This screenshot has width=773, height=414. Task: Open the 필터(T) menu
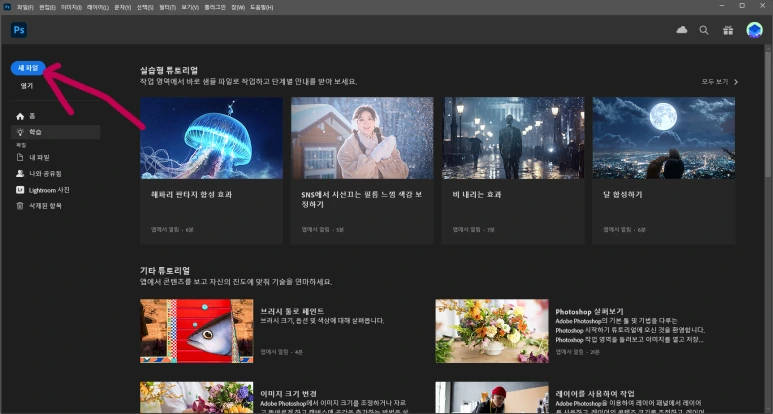tap(167, 7)
